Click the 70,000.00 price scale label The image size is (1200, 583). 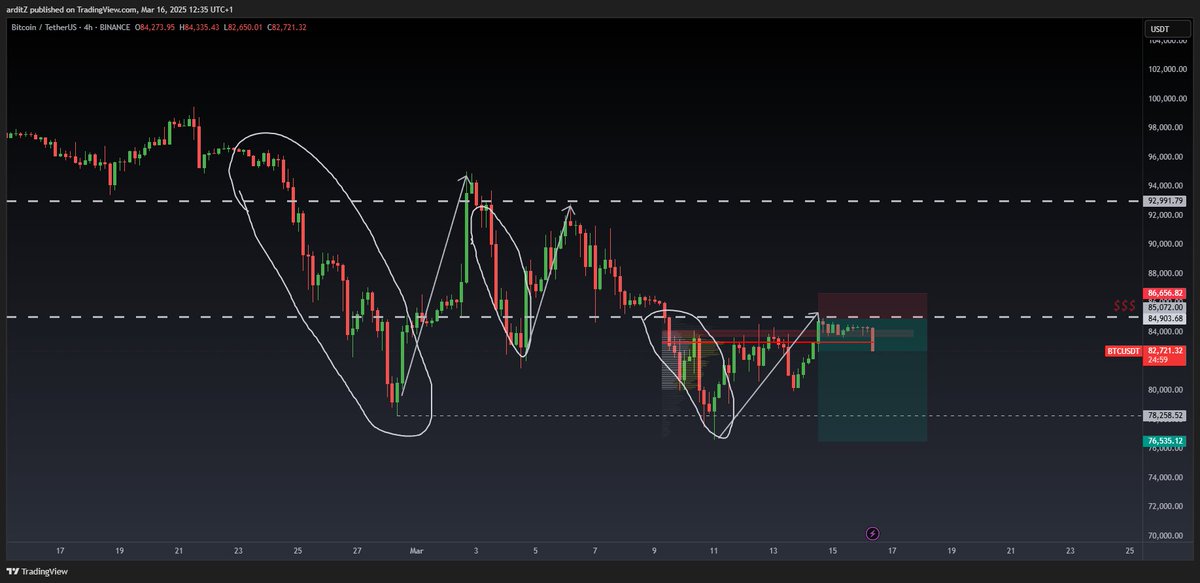[x=1166, y=535]
